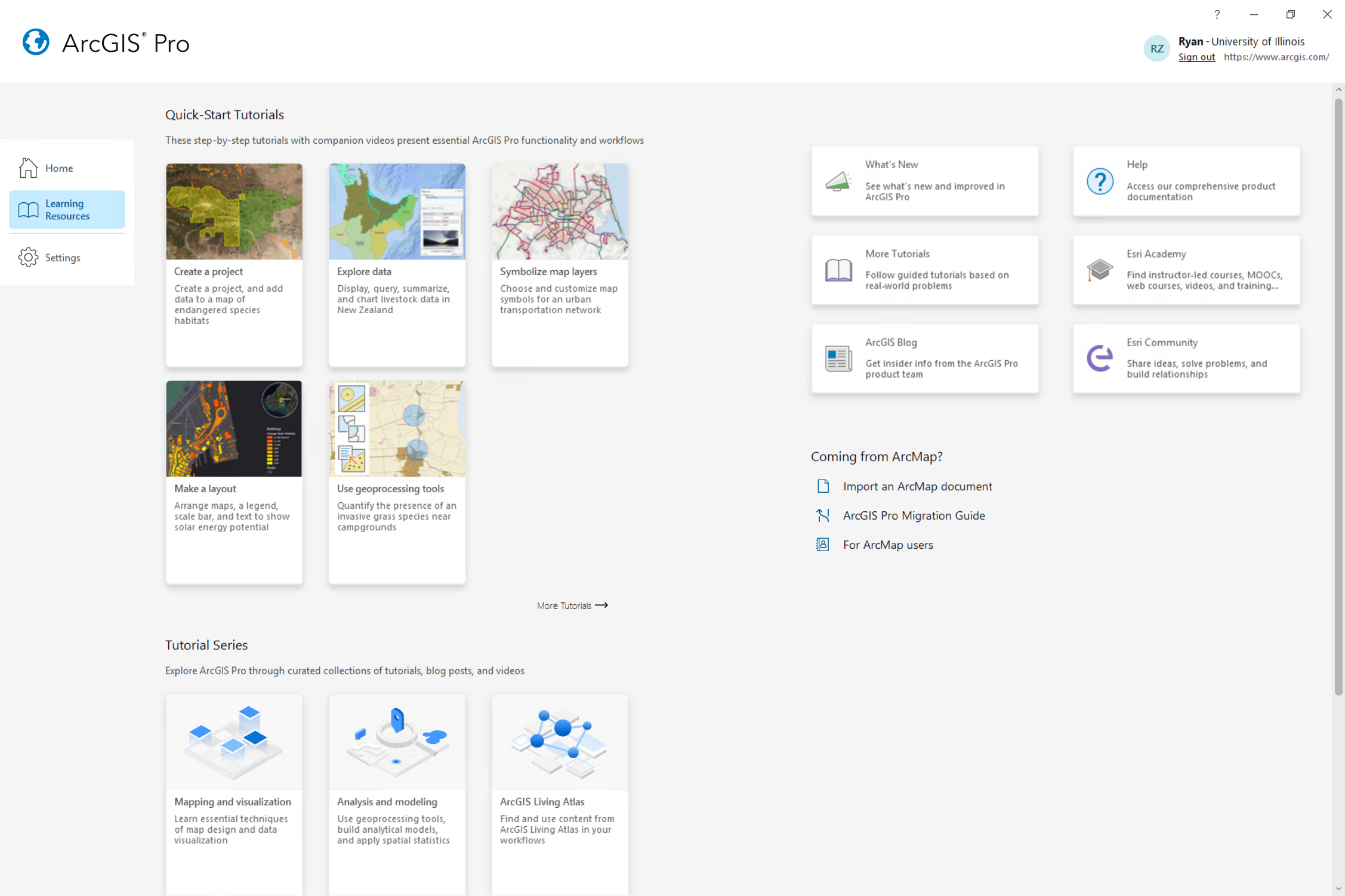The image size is (1345, 896).
Task: Open the Create a project tutorial thumbnail
Action: point(234,211)
